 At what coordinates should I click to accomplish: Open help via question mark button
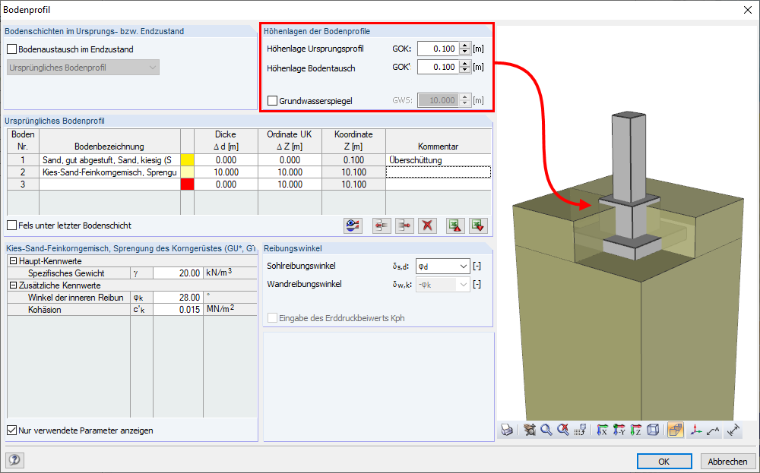pyautogui.click(x=15, y=460)
